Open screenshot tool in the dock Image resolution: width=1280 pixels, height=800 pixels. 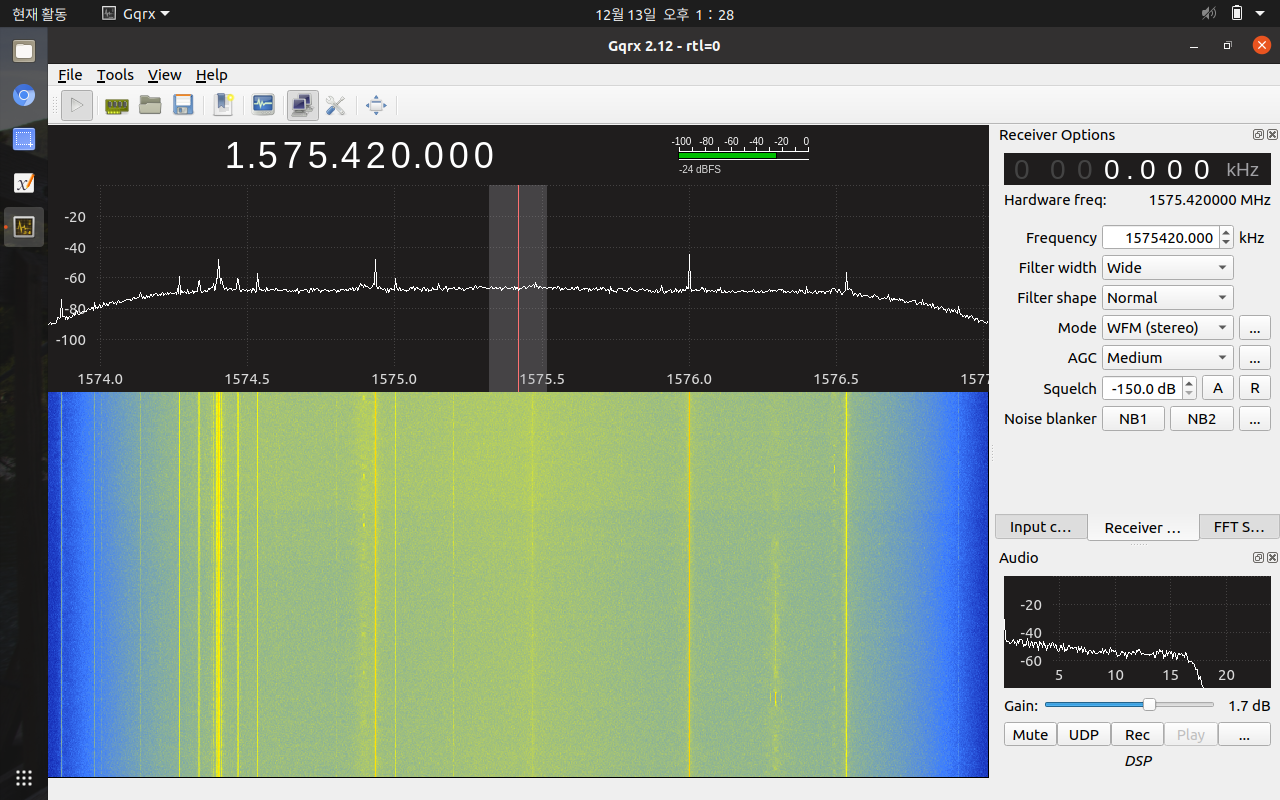pos(24,139)
